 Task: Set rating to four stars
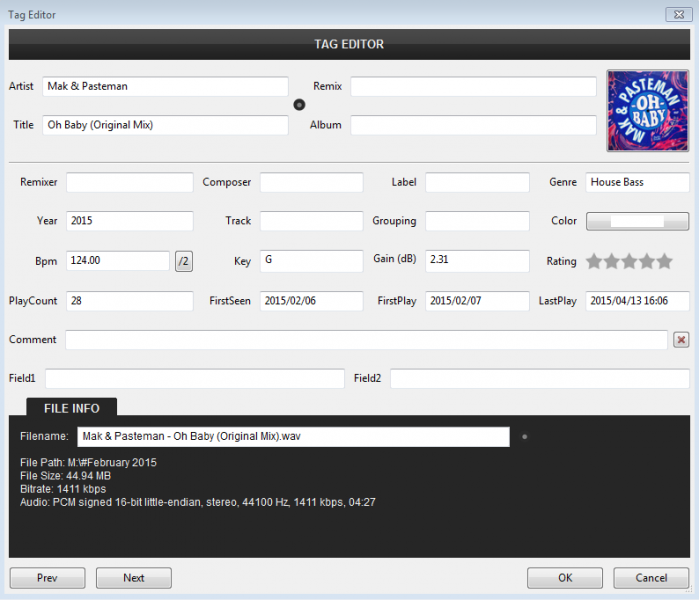click(646, 261)
